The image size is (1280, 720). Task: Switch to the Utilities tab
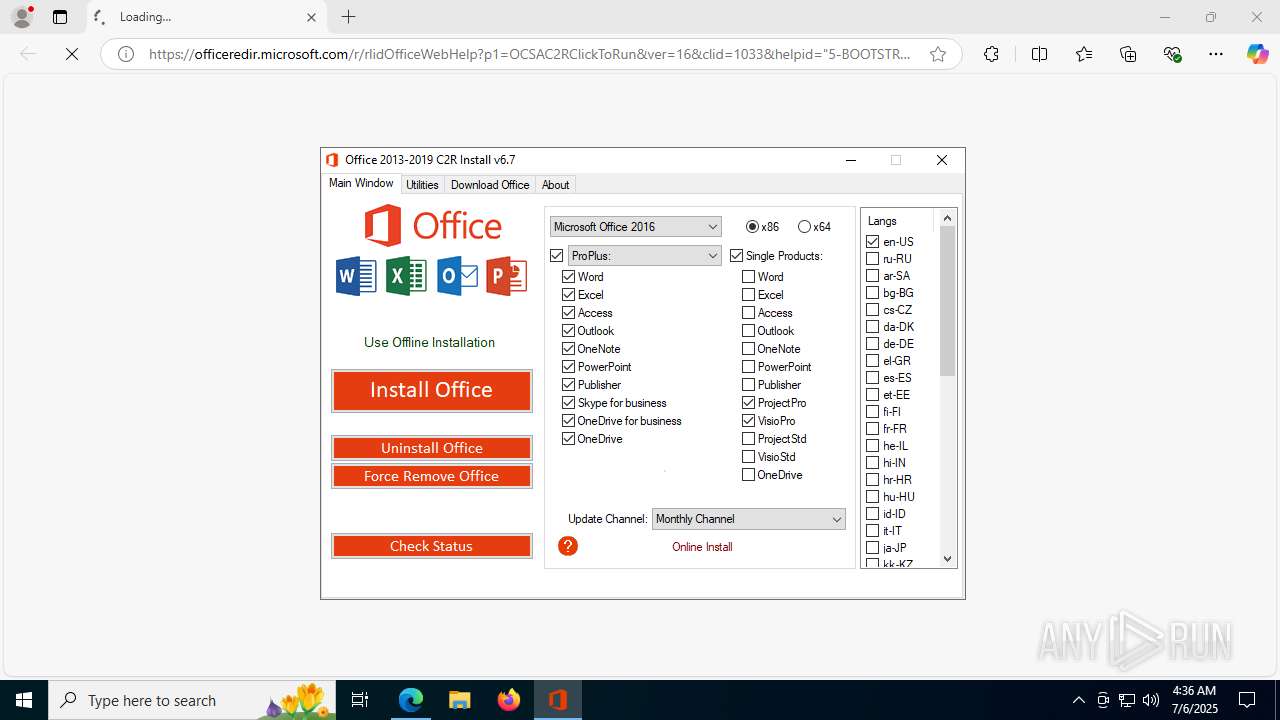(422, 185)
